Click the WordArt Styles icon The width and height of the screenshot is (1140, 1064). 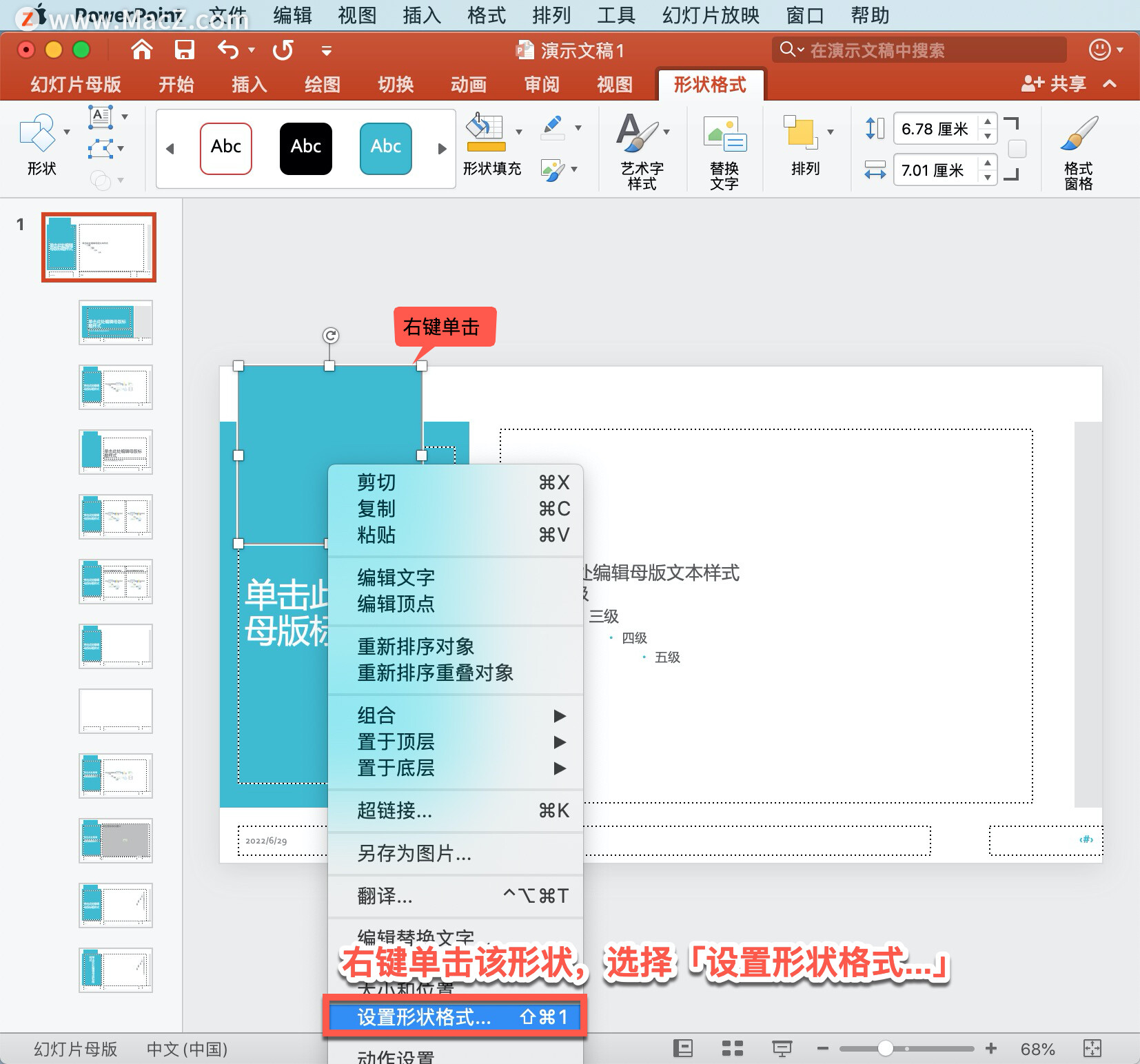point(638,132)
